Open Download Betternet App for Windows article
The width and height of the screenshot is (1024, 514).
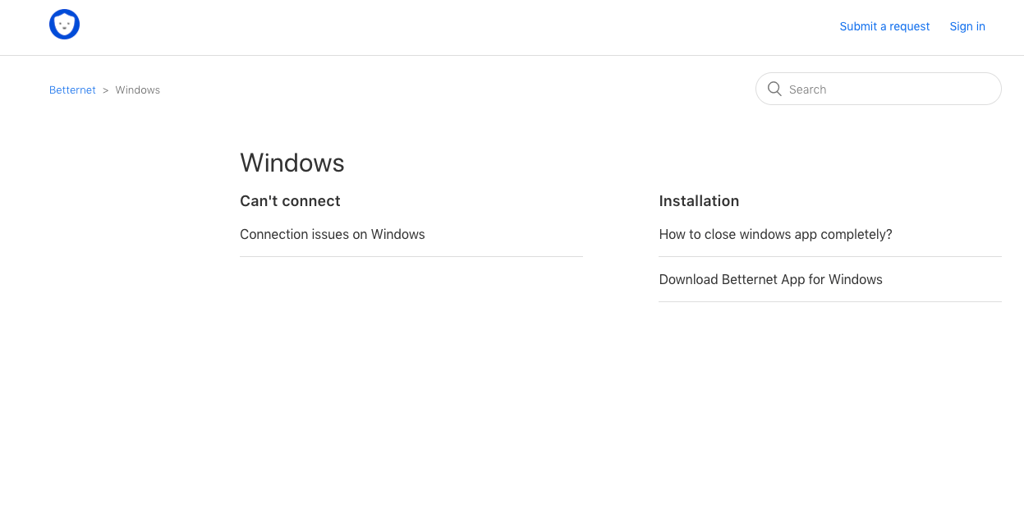point(771,280)
